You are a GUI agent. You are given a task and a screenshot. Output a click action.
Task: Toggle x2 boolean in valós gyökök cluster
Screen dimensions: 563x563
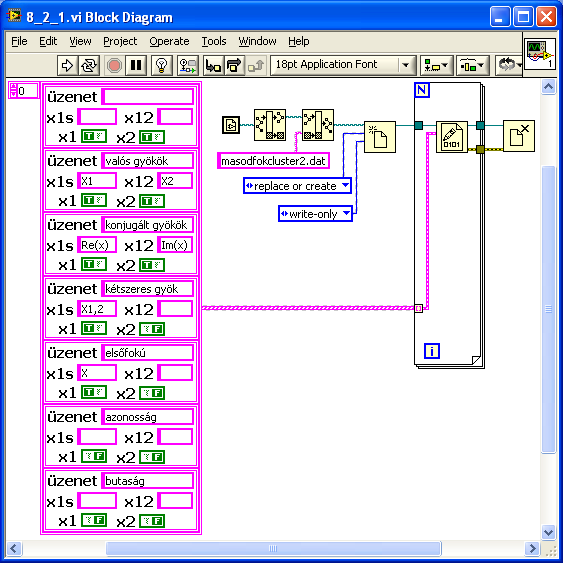click(152, 201)
